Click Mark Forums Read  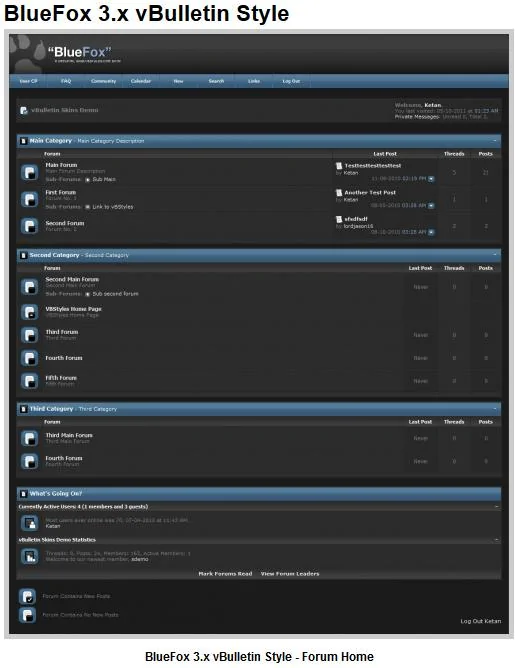(225, 574)
